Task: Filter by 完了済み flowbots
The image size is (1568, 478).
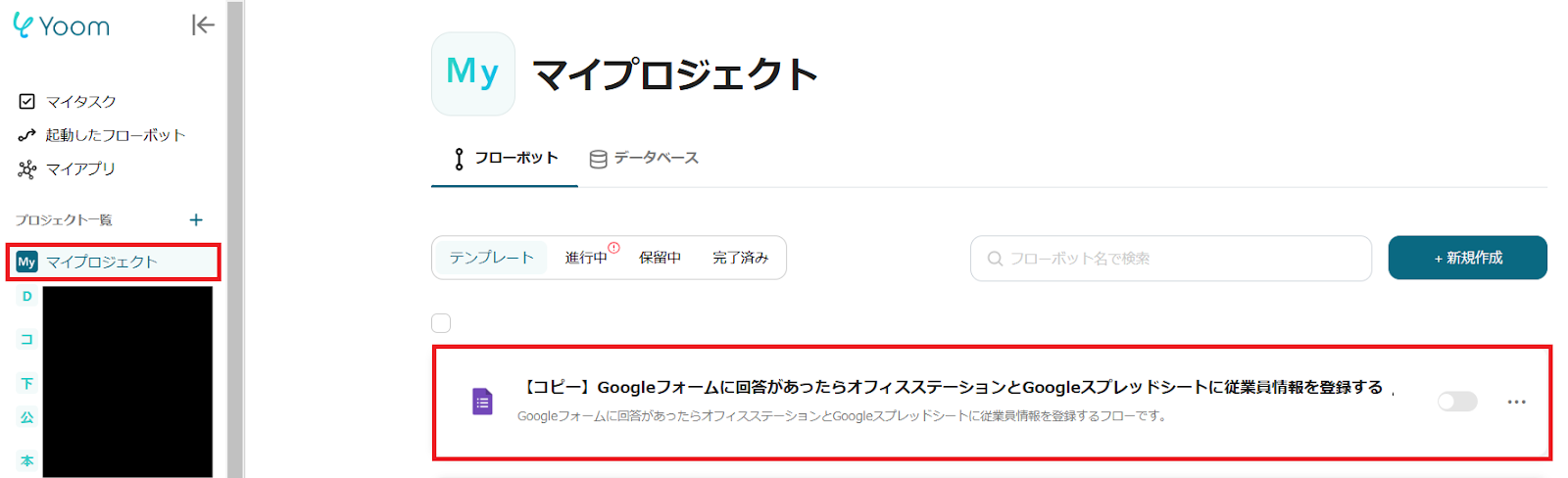Action: coord(740,258)
